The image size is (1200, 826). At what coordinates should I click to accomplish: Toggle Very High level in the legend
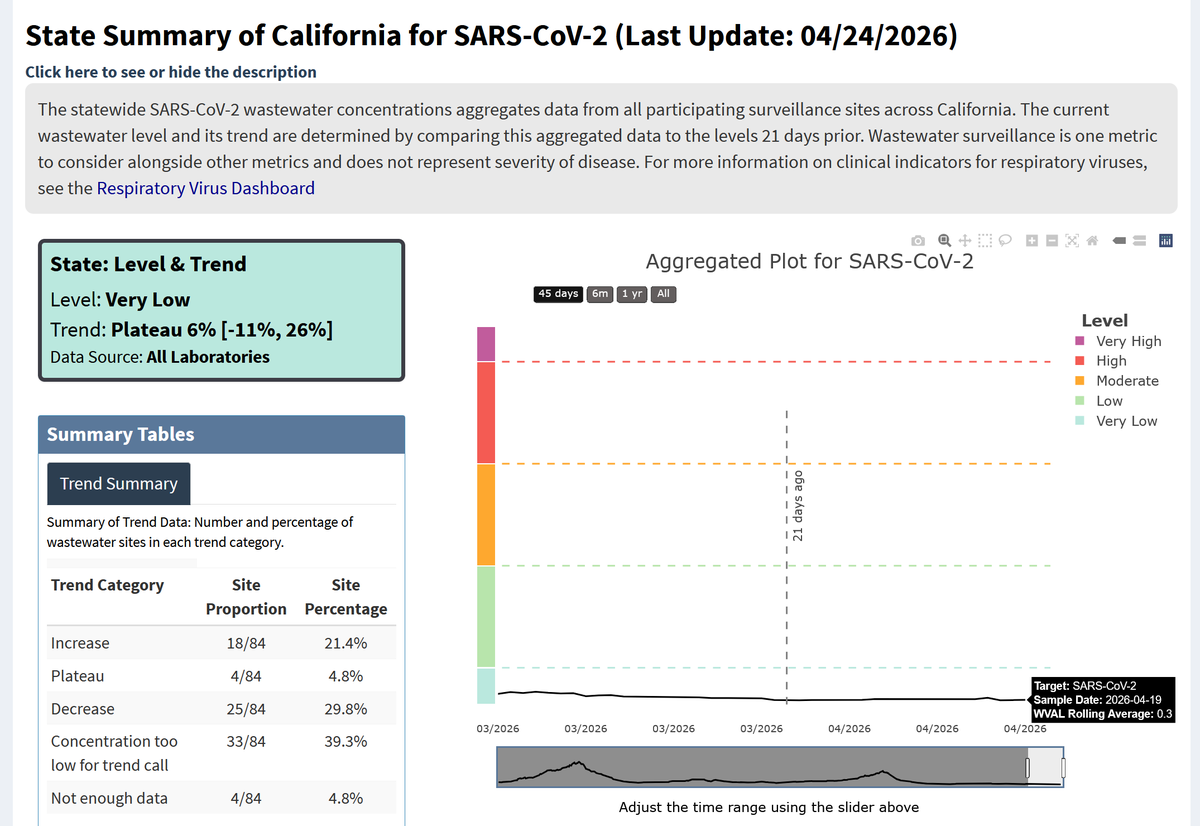point(1118,341)
